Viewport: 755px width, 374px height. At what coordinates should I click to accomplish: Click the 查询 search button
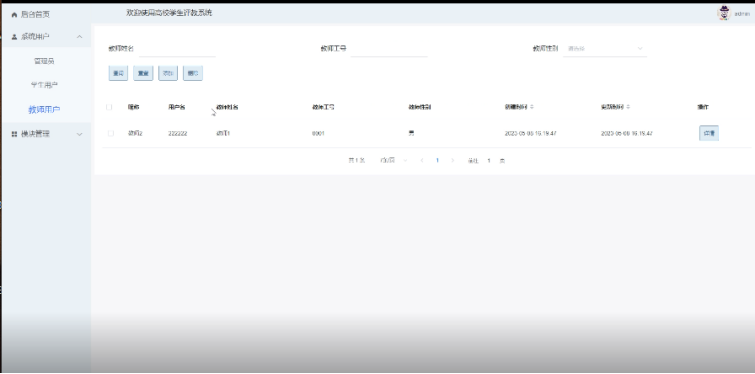(x=118, y=73)
